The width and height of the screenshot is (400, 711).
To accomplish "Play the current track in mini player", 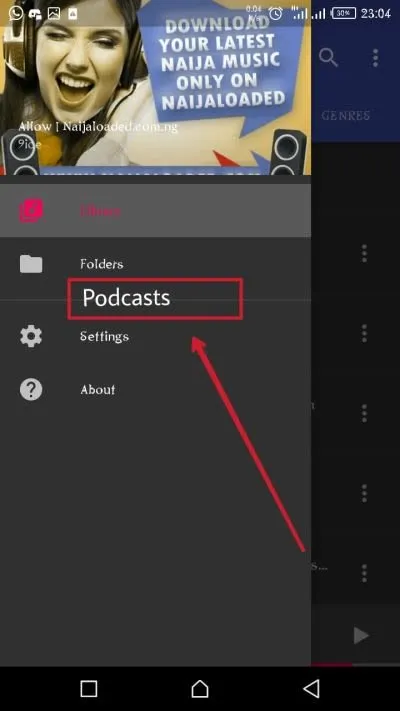I will click(361, 635).
